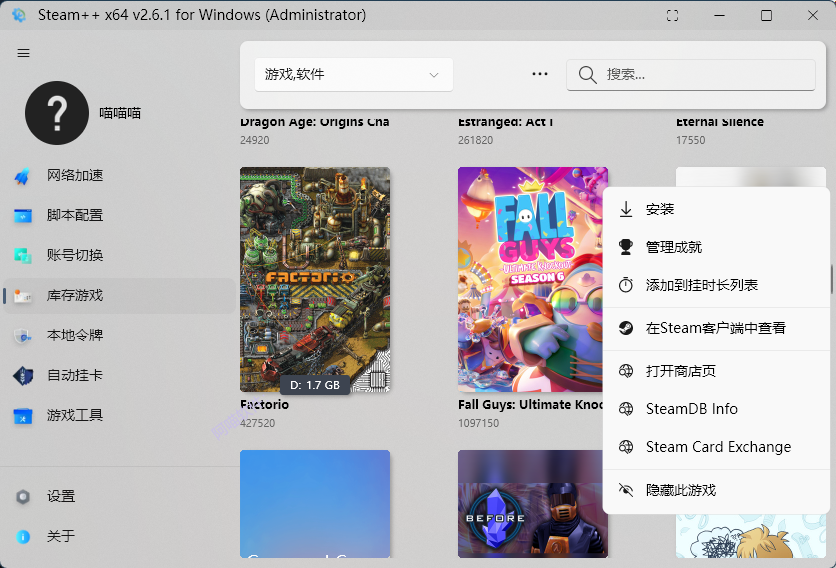Click the Steam++ app logo in title bar

19,15
